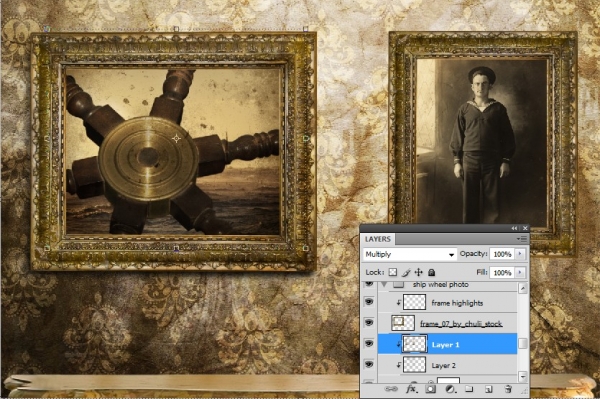Click the top-left transform handle
Image resolution: width=600 pixels, height=399 pixels.
(x=47, y=29)
